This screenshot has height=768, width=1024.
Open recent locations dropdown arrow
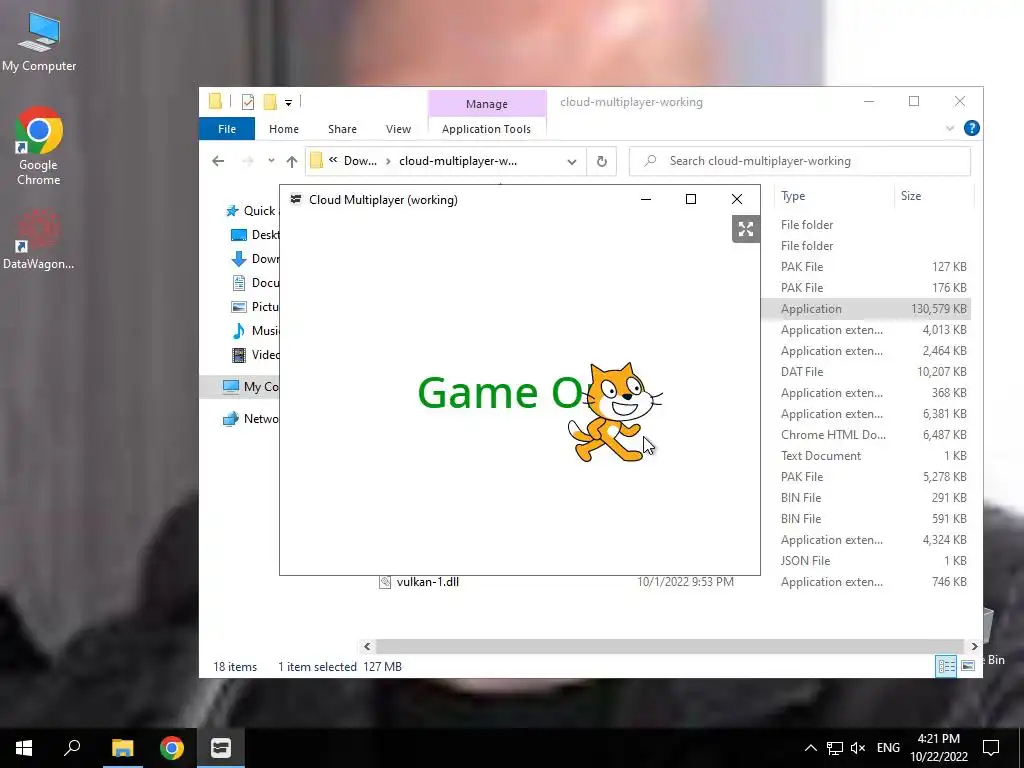(x=271, y=161)
